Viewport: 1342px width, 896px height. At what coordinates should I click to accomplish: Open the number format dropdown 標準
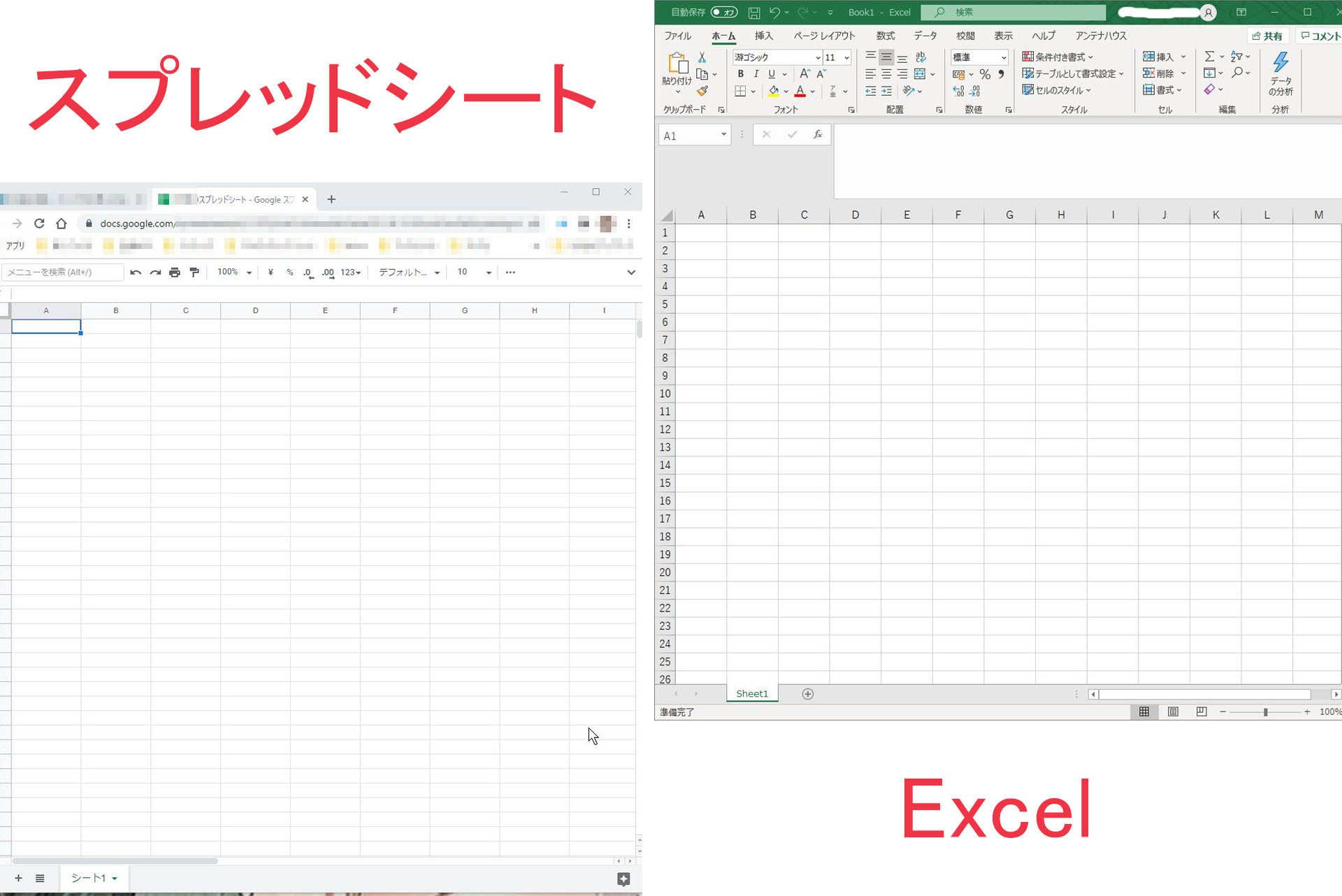(x=1004, y=57)
